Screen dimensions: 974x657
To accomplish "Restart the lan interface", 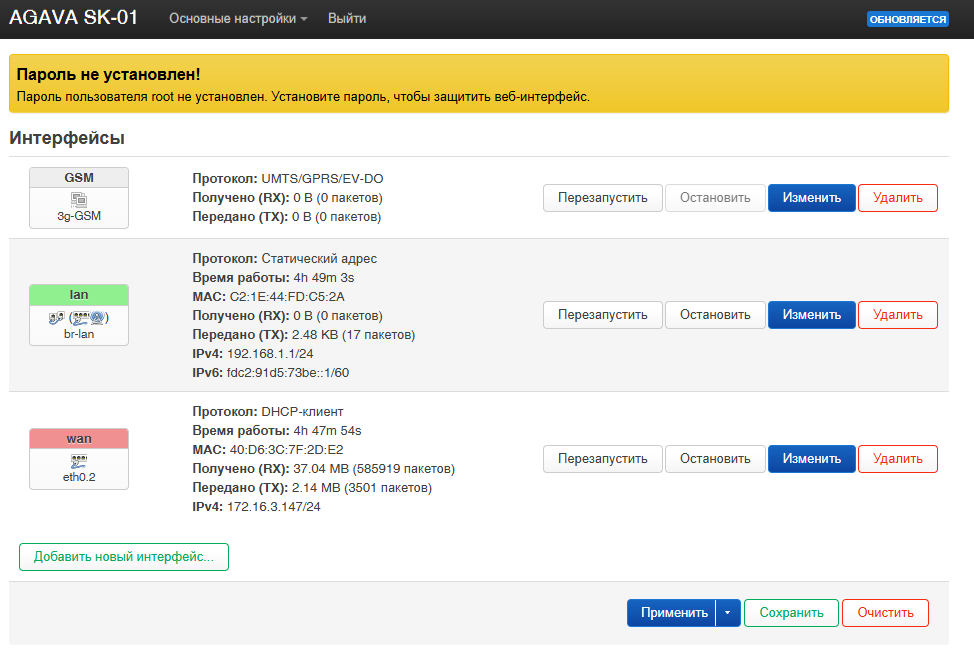I will pos(603,315).
